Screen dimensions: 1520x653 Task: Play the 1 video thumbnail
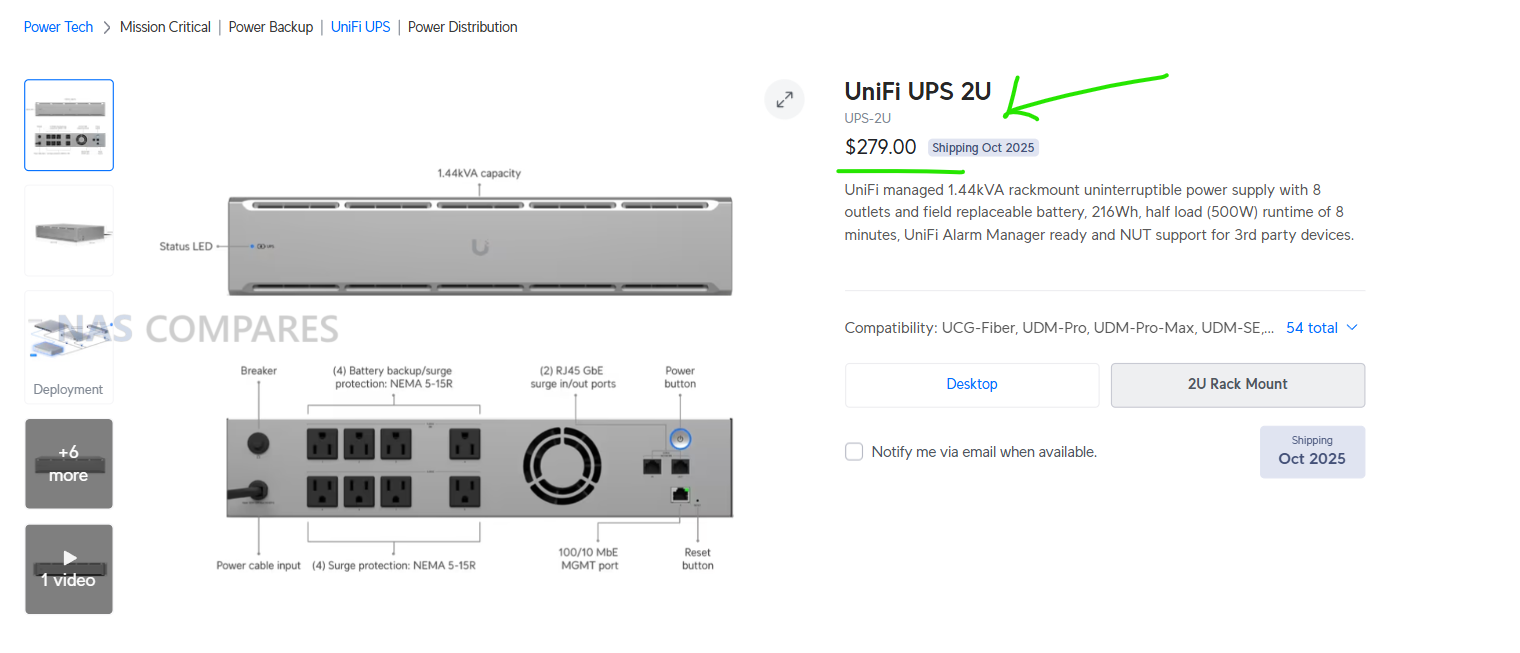(x=69, y=568)
